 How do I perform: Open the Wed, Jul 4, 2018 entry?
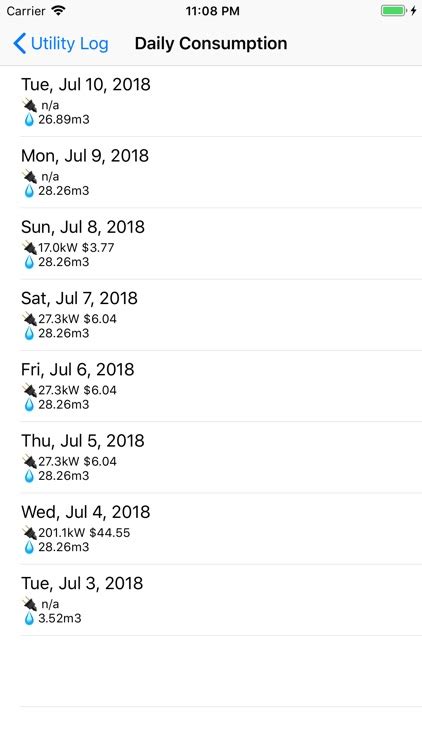211,529
